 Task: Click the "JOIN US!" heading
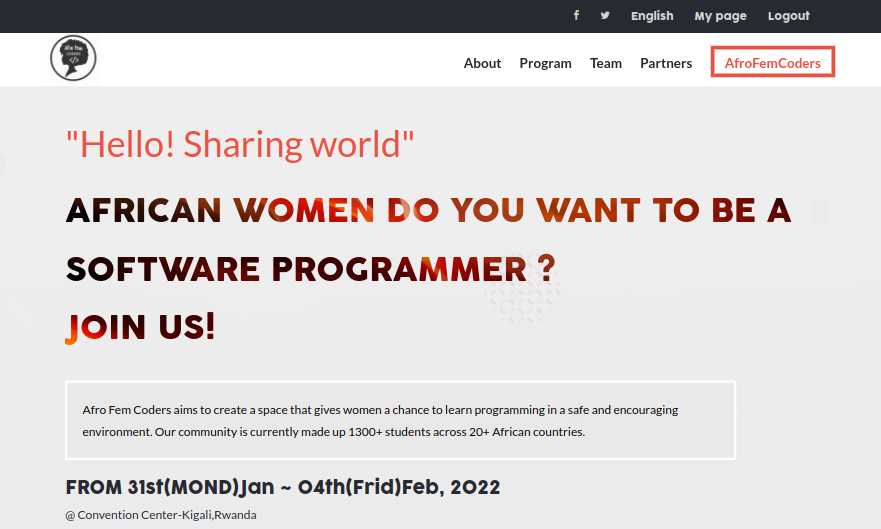(x=140, y=327)
